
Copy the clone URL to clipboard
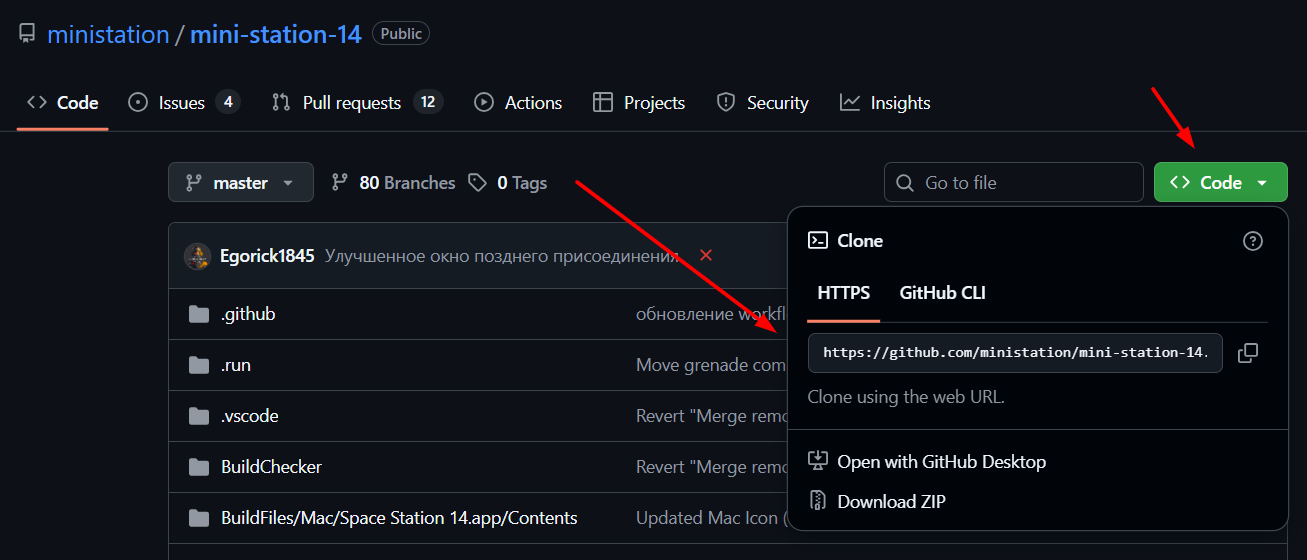(1247, 353)
